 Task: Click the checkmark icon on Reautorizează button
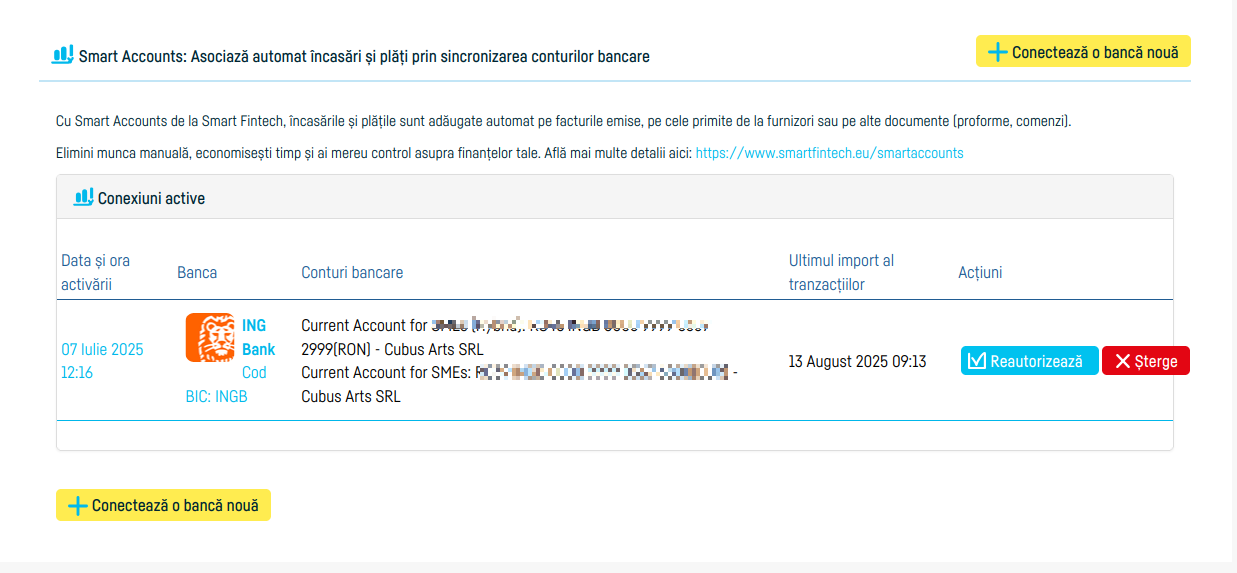click(x=977, y=361)
